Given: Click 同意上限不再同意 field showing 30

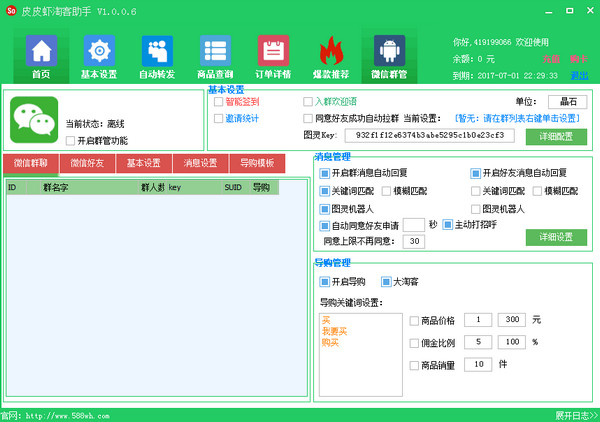Looking at the screenshot, I should pyautogui.click(x=414, y=241).
